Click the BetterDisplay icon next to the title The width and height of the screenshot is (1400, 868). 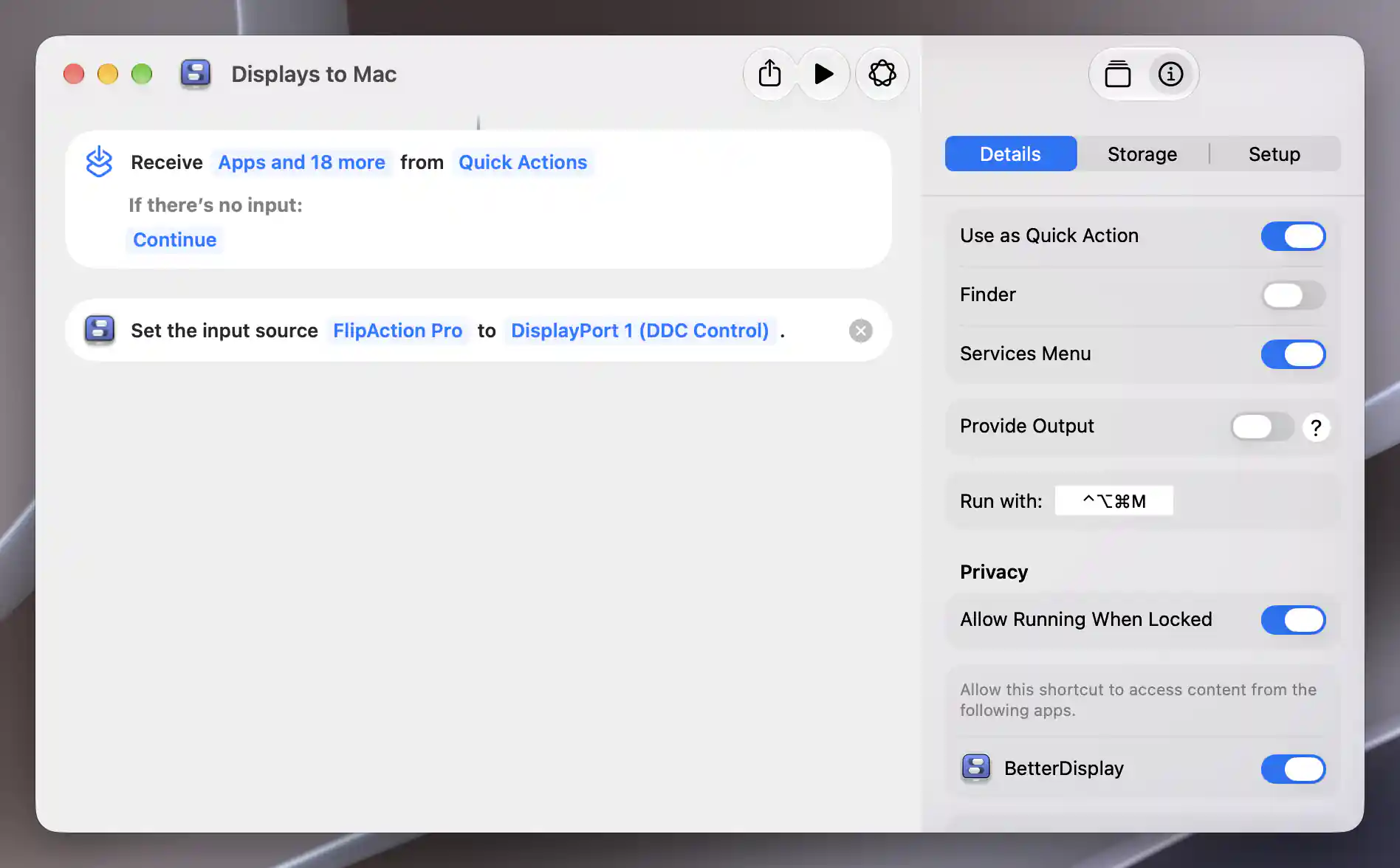click(196, 74)
